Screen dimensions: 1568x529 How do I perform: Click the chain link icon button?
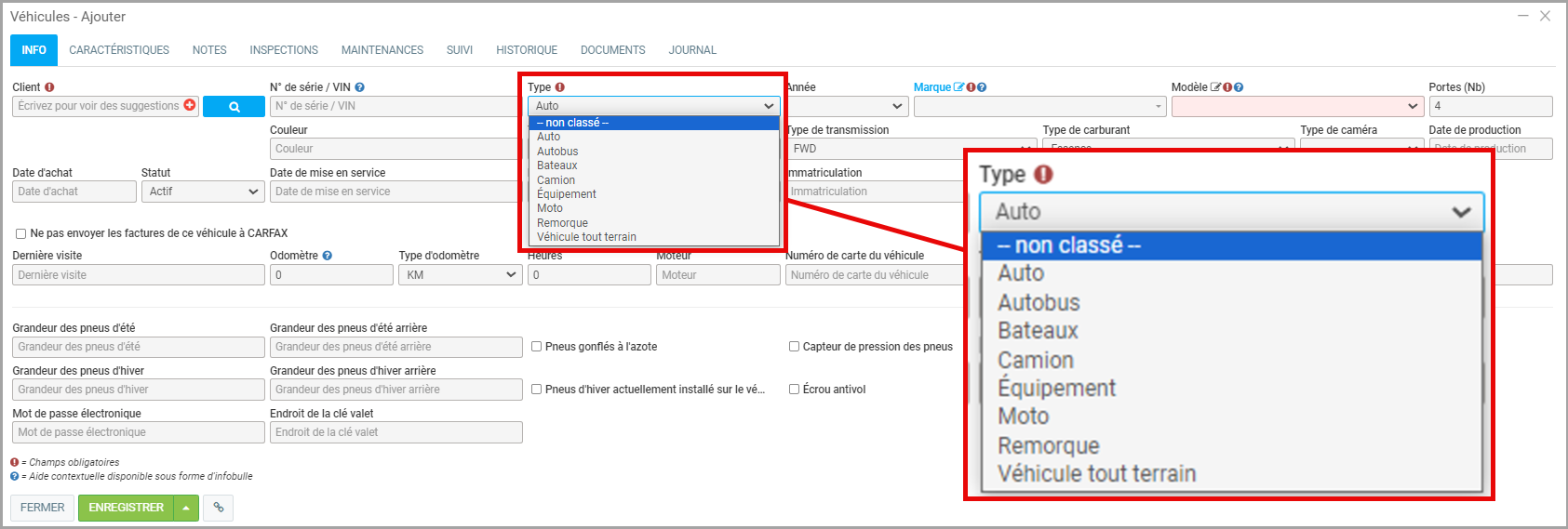click(219, 508)
